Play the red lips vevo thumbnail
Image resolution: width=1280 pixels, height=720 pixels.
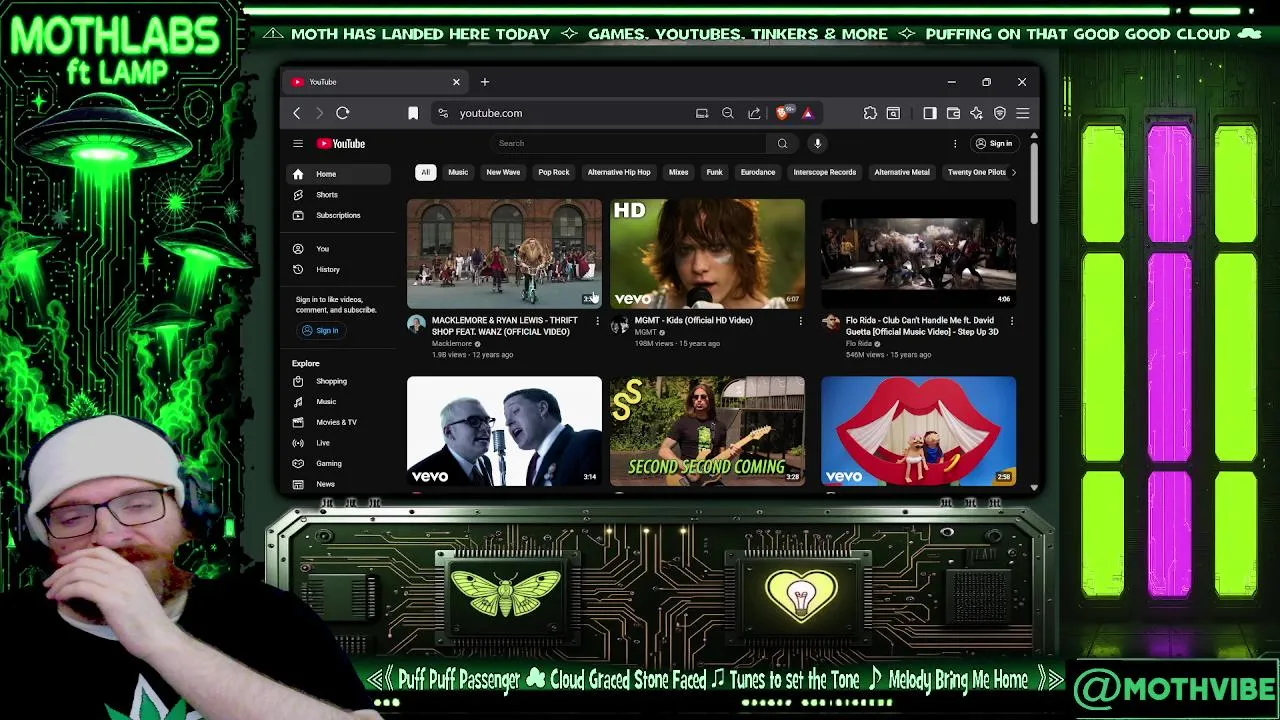pyautogui.click(x=918, y=431)
